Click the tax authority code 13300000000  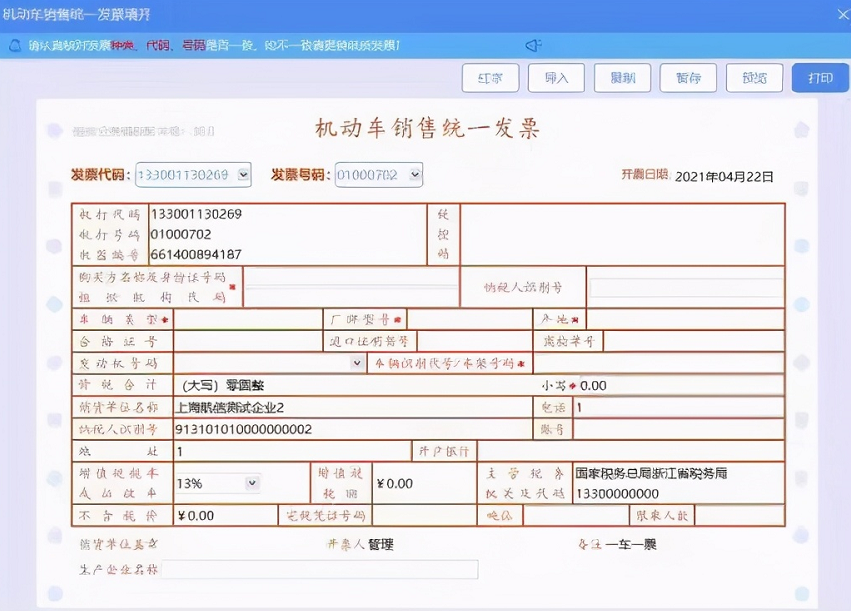(x=617, y=494)
